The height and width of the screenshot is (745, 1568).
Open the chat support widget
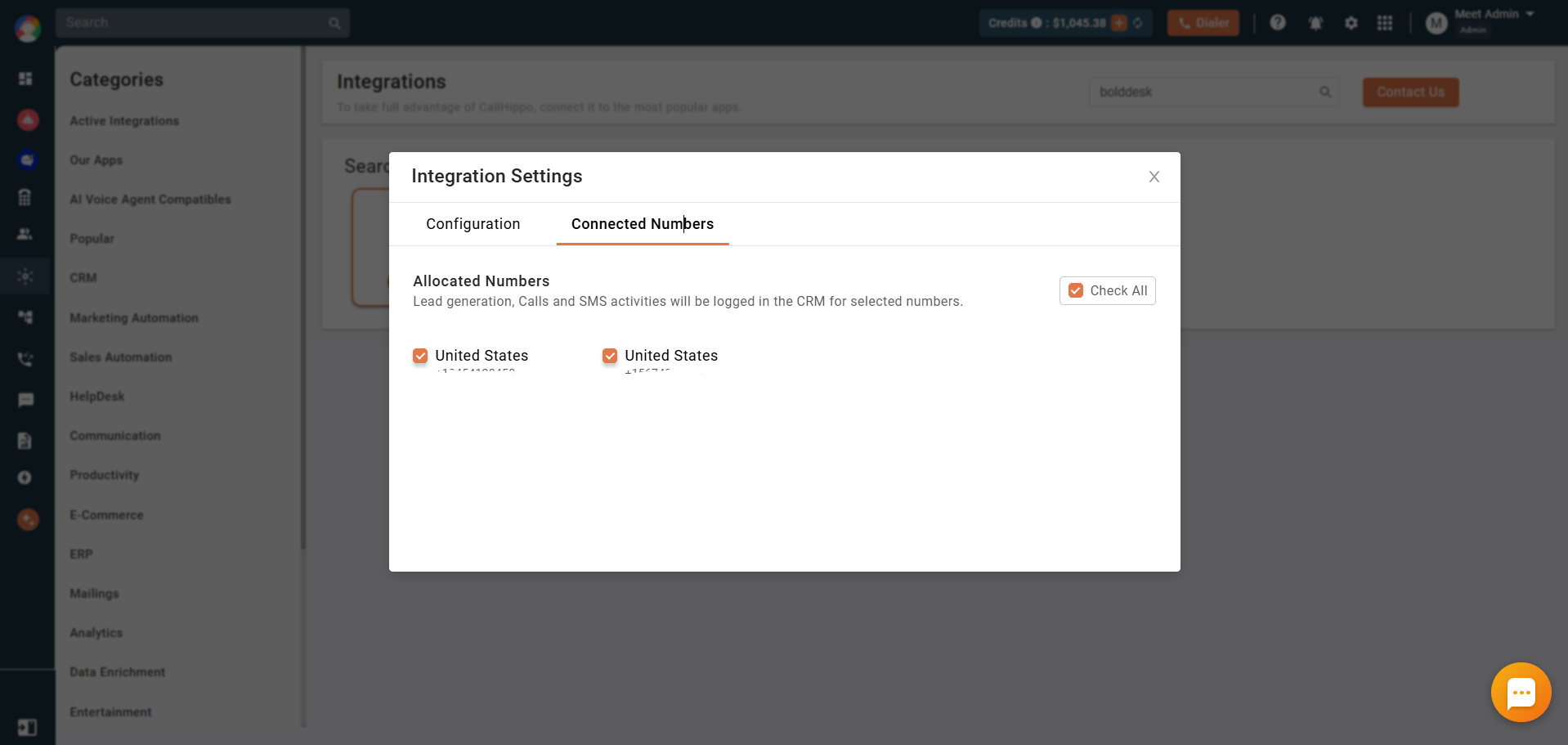[1521, 693]
